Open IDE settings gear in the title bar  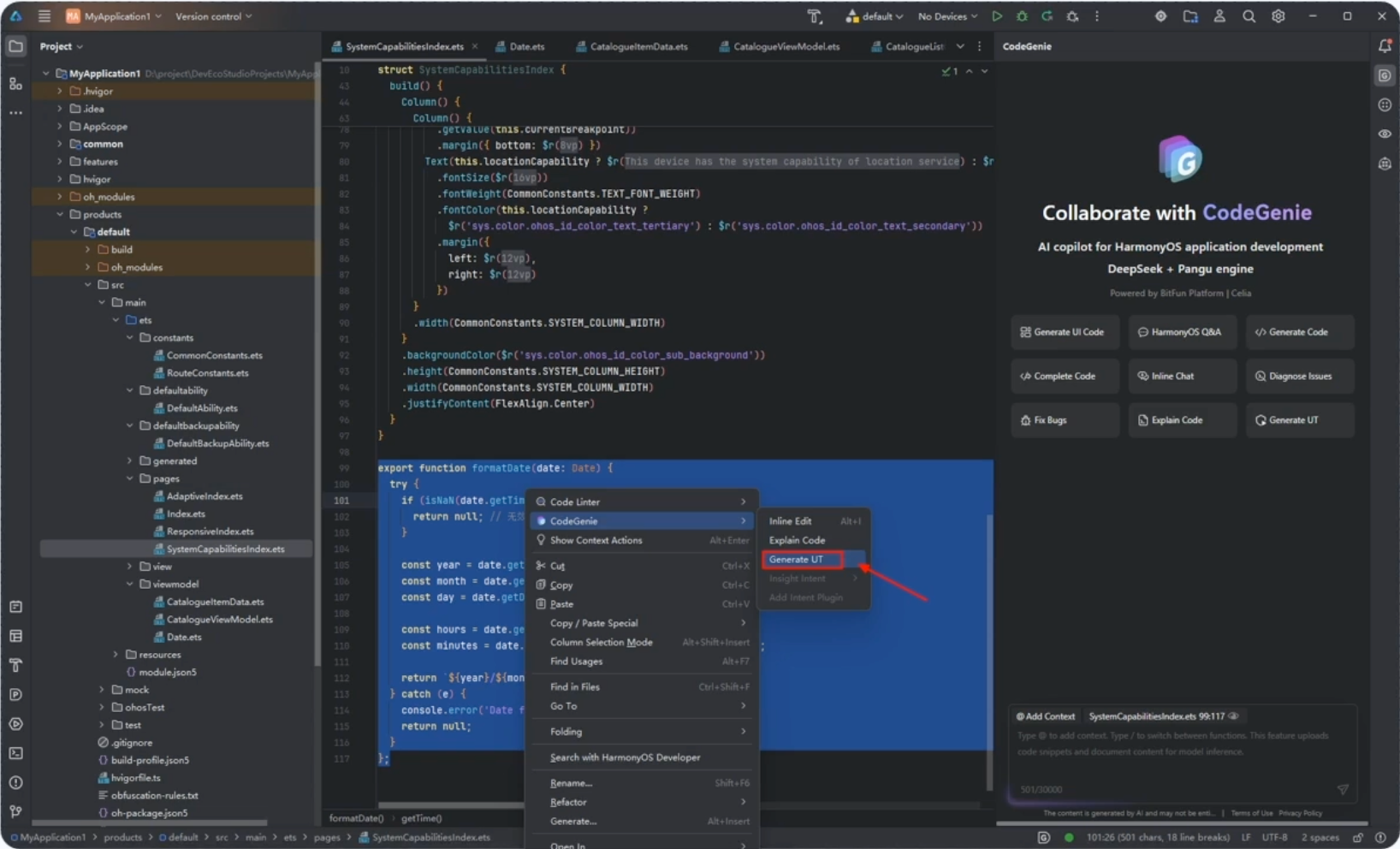[1278, 16]
